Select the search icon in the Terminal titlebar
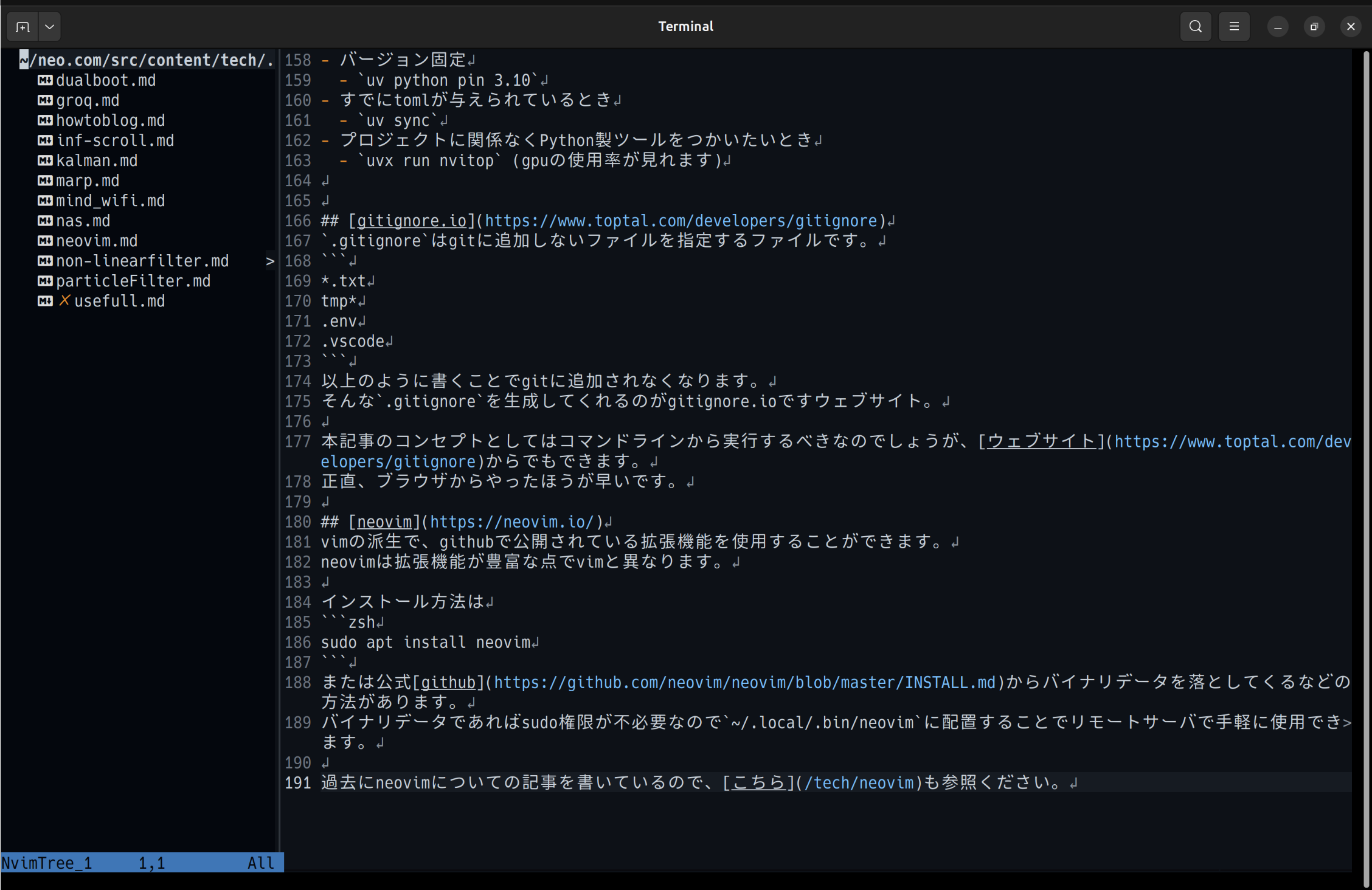This screenshot has width=1372, height=890. tap(1196, 26)
